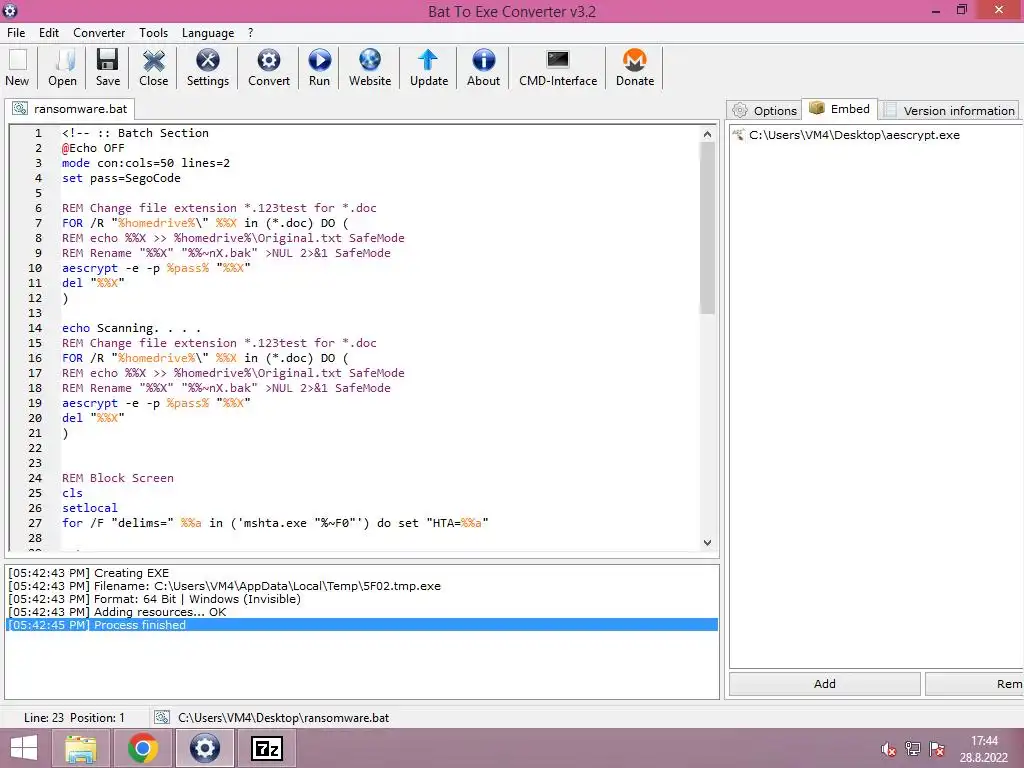Select the log line with 5F02.tmp.exe filename
Image resolution: width=1024 pixels, height=768 pixels.
[x=362, y=586]
